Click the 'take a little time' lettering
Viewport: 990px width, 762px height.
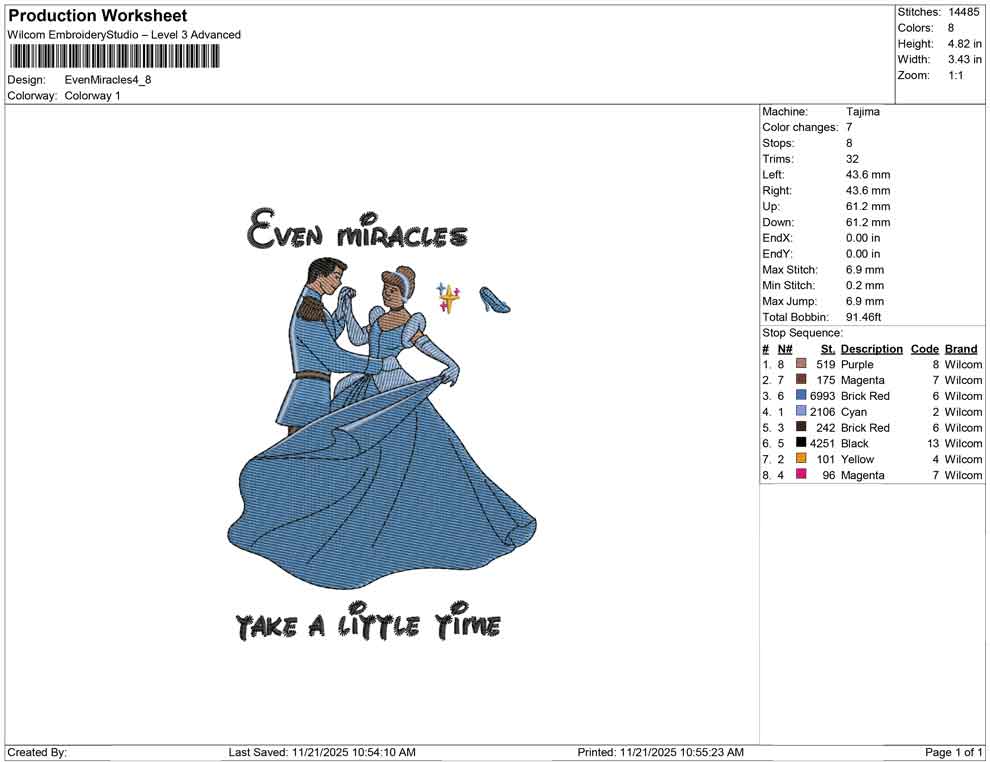369,622
